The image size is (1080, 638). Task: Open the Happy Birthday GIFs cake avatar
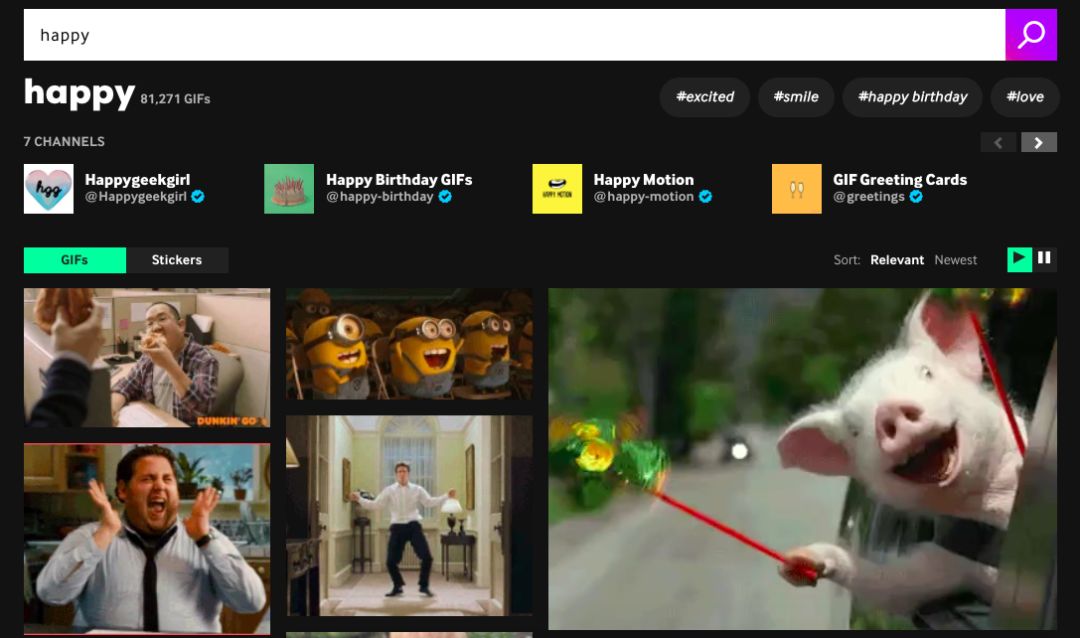tap(289, 189)
